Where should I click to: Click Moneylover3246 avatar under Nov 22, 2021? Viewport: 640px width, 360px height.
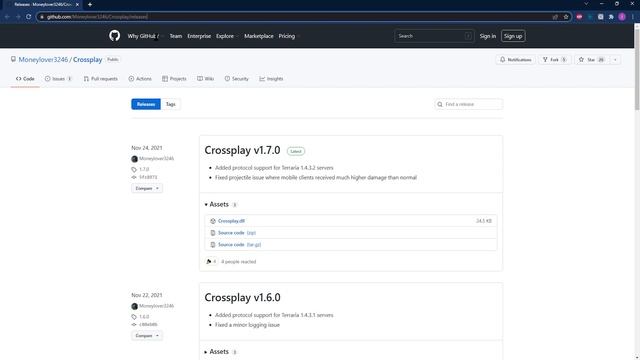pyautogui.click(x=135, y=306)
